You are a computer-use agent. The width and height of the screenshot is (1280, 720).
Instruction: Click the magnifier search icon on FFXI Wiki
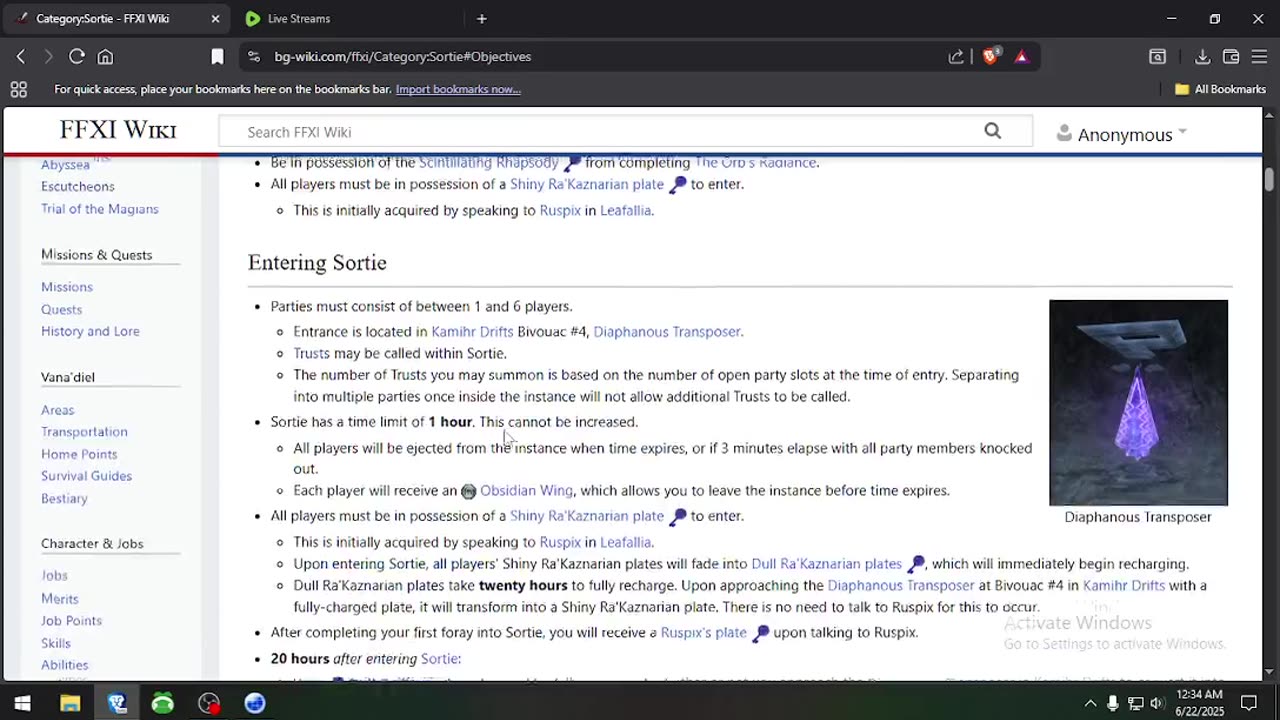click(992, 131)
